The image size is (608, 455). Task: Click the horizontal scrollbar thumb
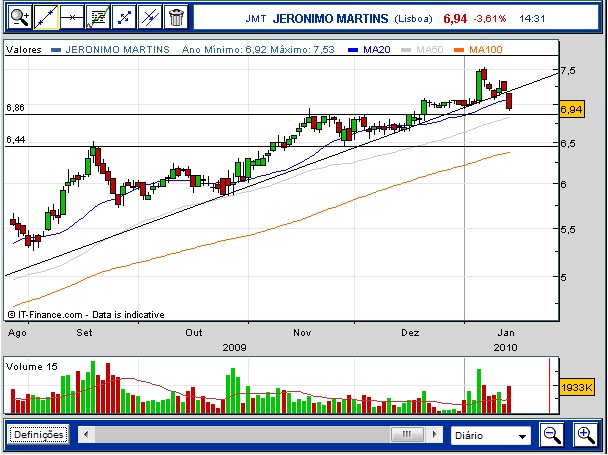(x=407, y=434)
